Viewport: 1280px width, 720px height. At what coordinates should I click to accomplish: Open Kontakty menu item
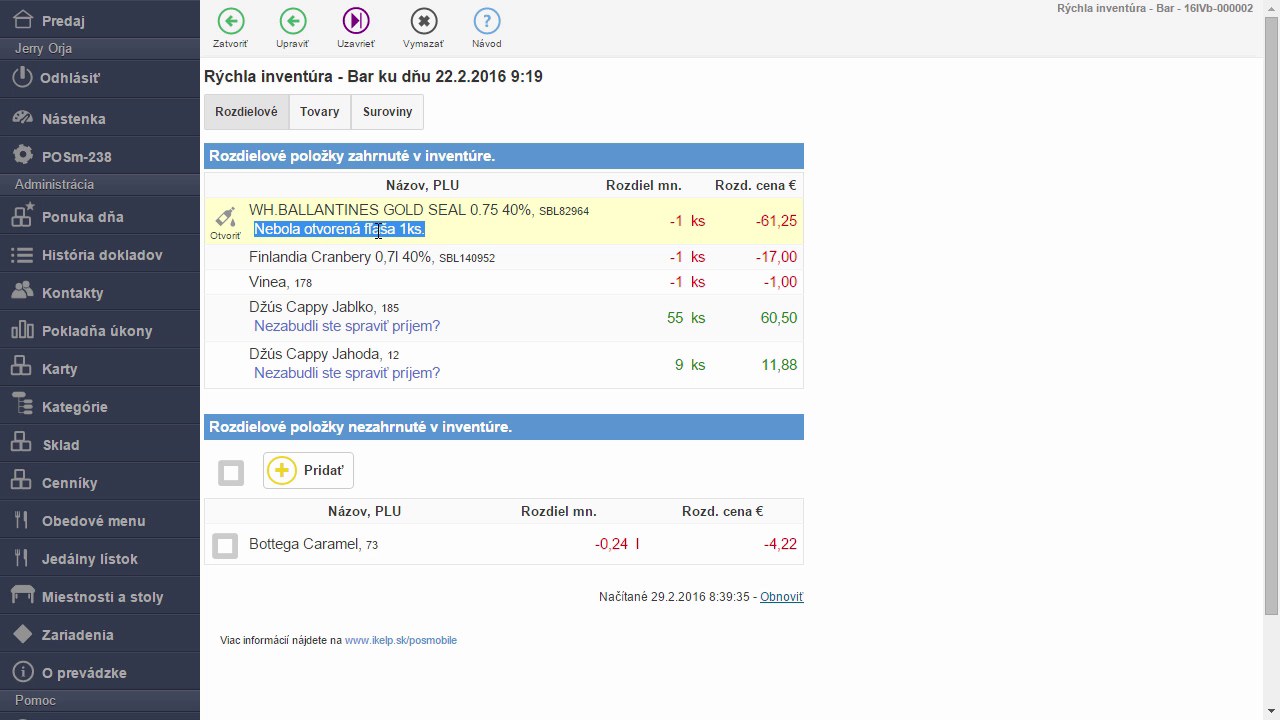tap(100, 292)
